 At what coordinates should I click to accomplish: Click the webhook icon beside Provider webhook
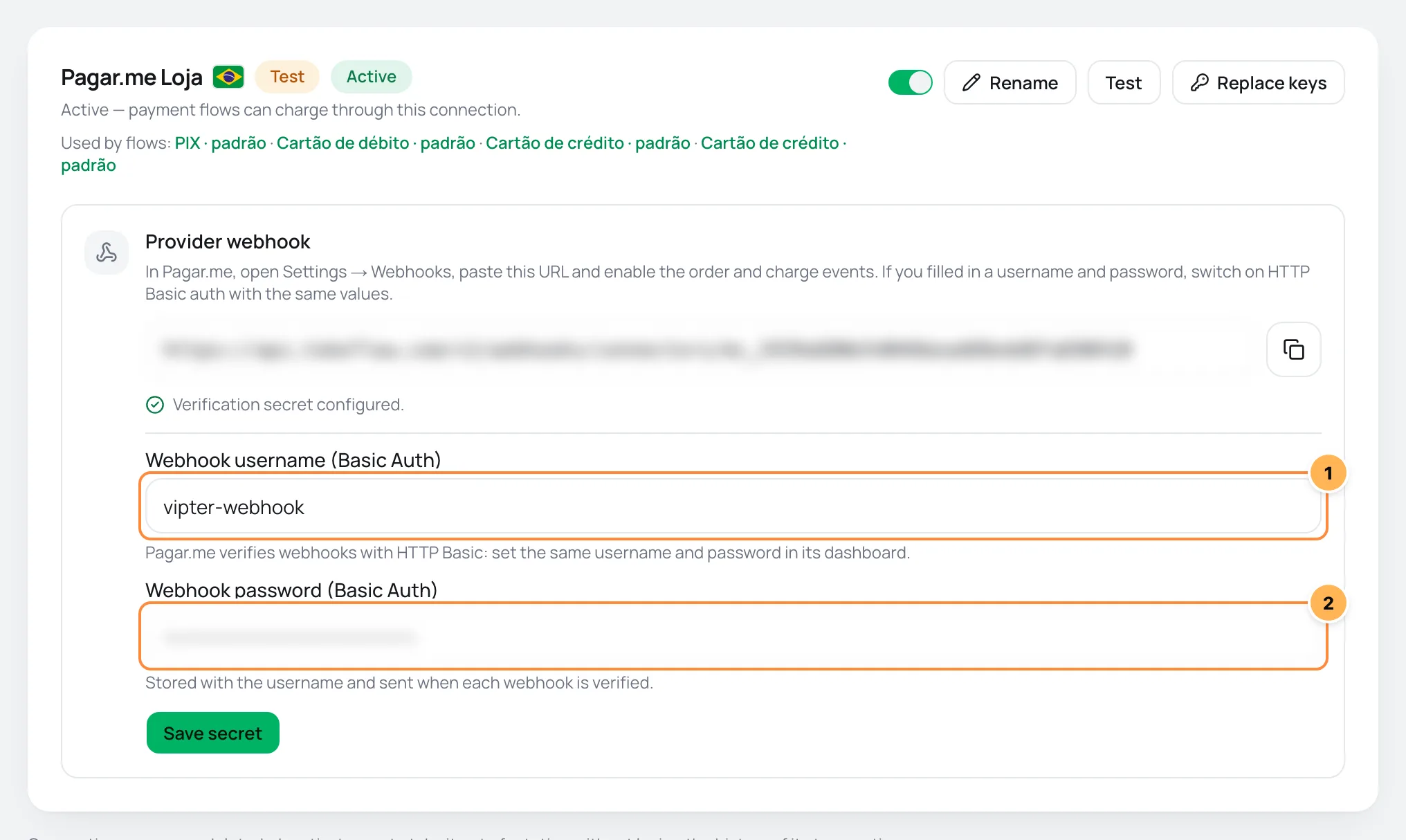[107, 253]
